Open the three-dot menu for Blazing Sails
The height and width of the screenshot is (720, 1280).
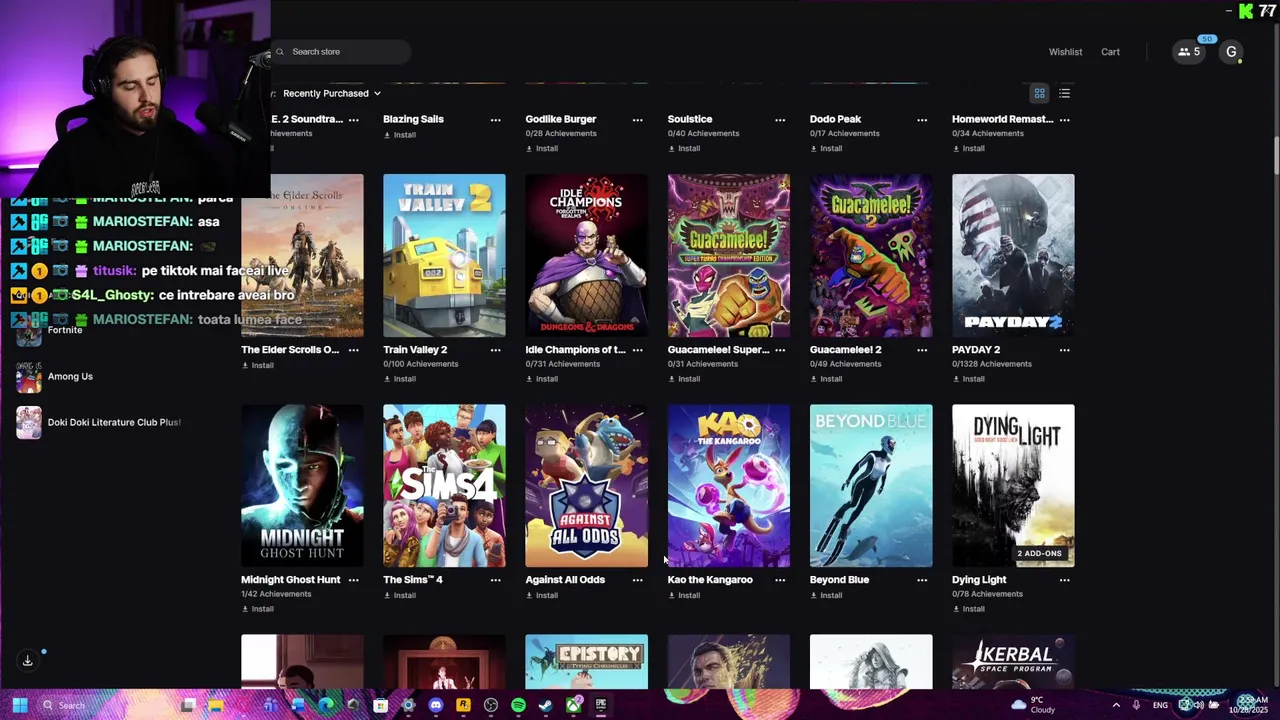click(x=495, y=120)
